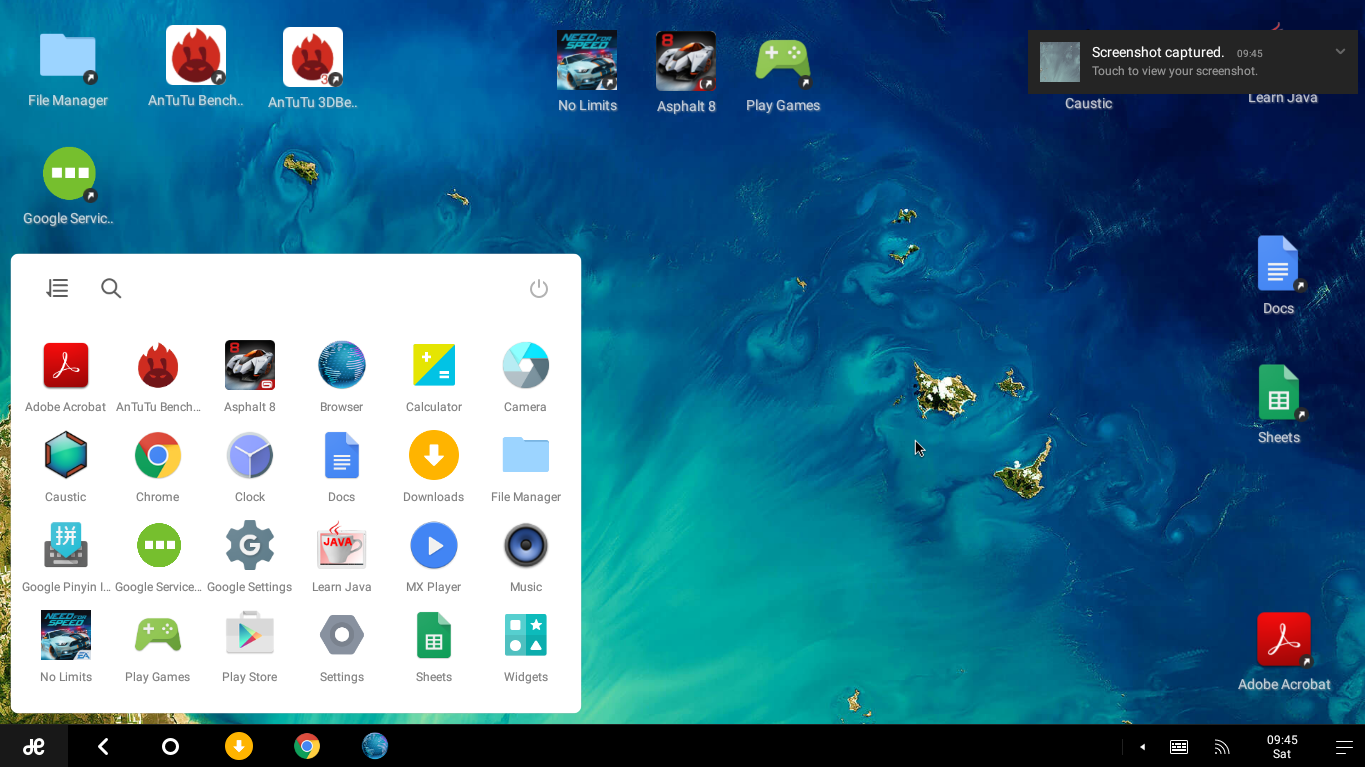Open Chrome from the app launcher menu

click(x=158, y=456)
